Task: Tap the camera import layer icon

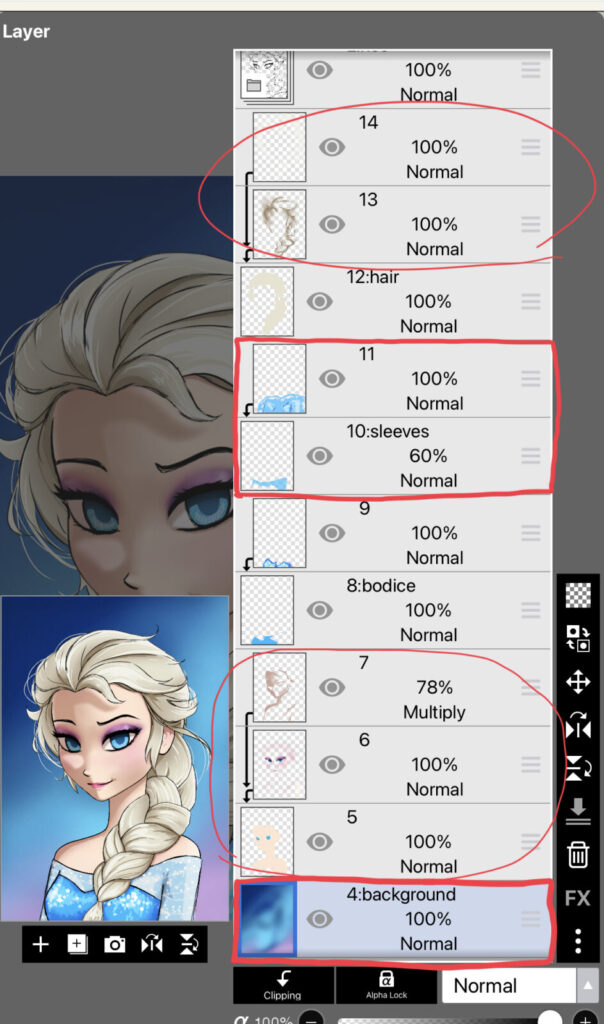Action: pyautogui.click(x=114, y=944)
